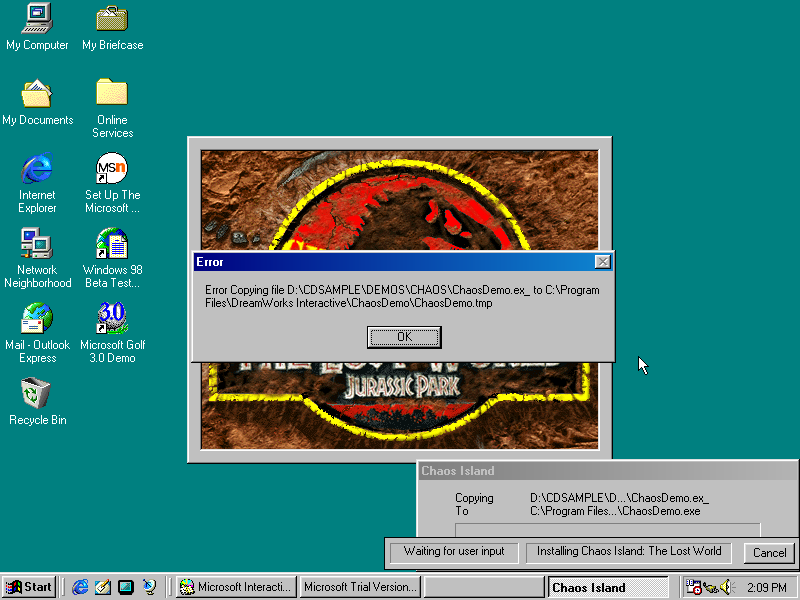Image resolution: width=800 pixels, height=600 pixels.
Task: Open the Start menu
Action: [x=29, y=587]
